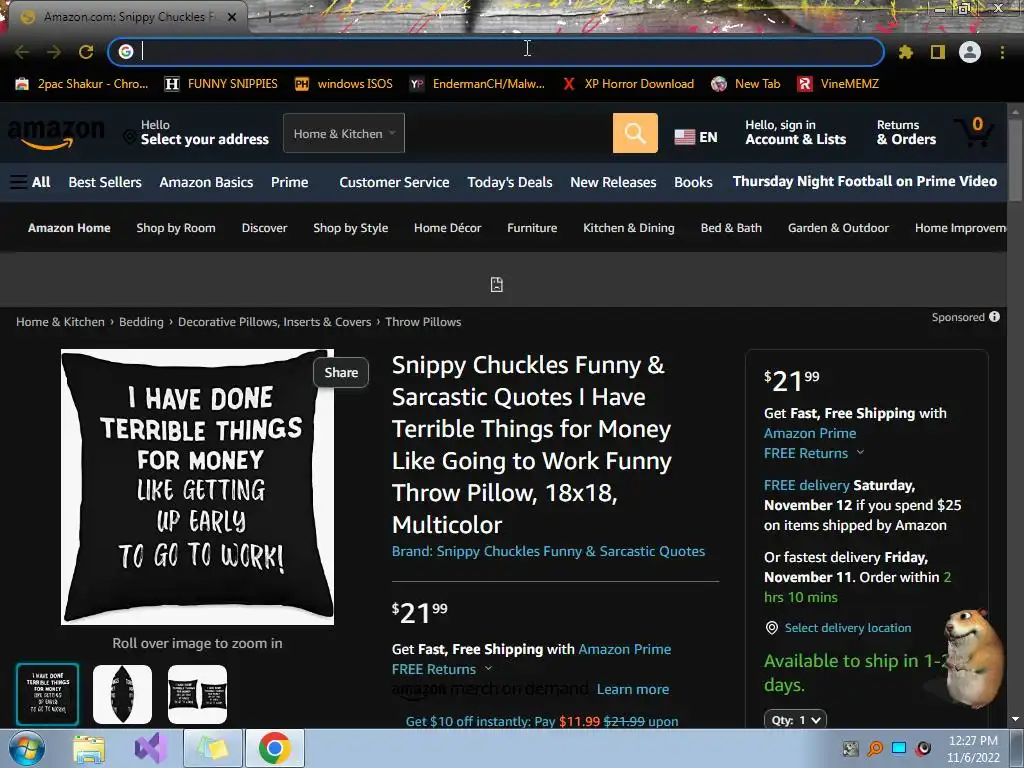Expand FREE Returns in the buy box
The width and height of the screenshot is (1024, 768).
click(814, 453)
